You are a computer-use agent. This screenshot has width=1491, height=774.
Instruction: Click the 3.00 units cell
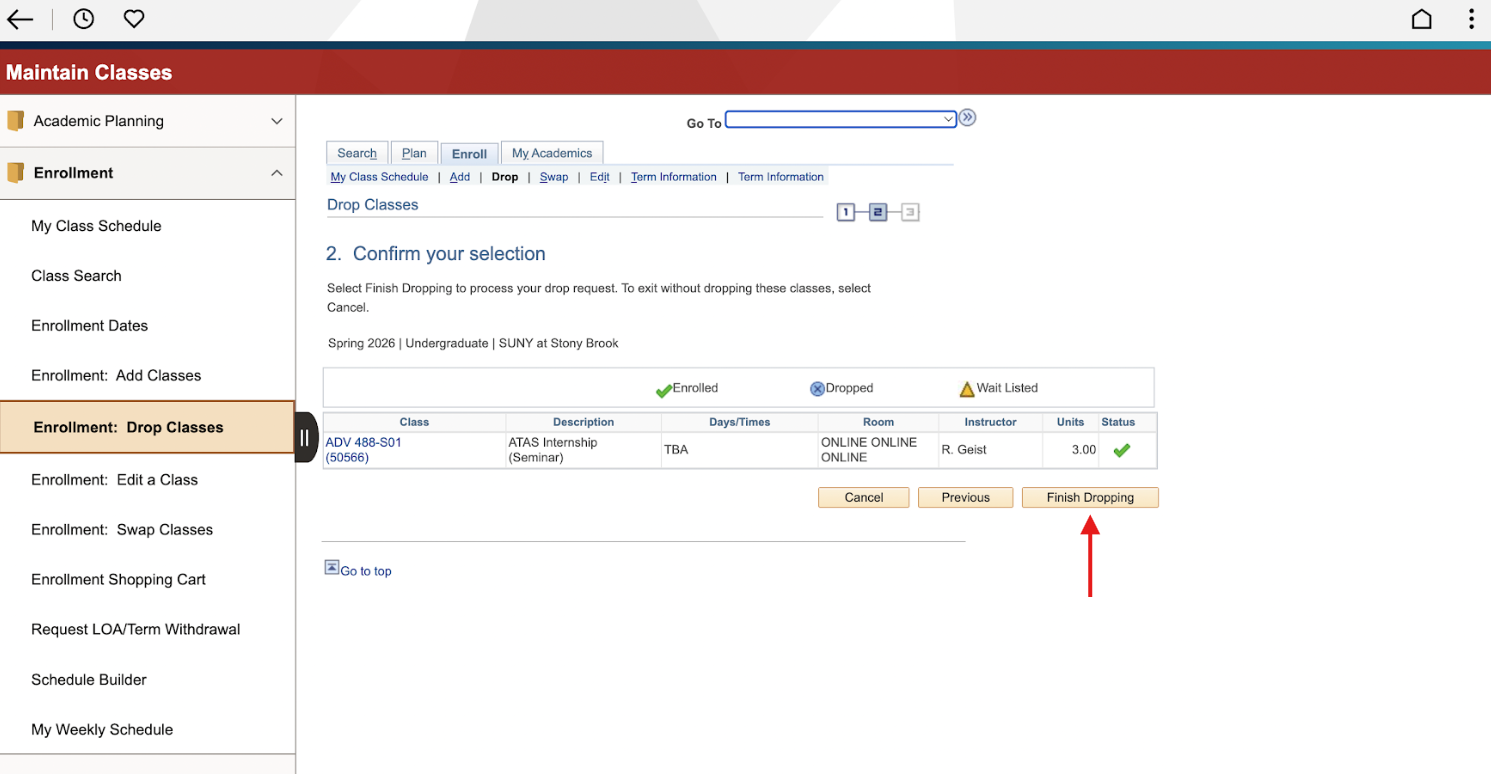[x=1070, y=450]
